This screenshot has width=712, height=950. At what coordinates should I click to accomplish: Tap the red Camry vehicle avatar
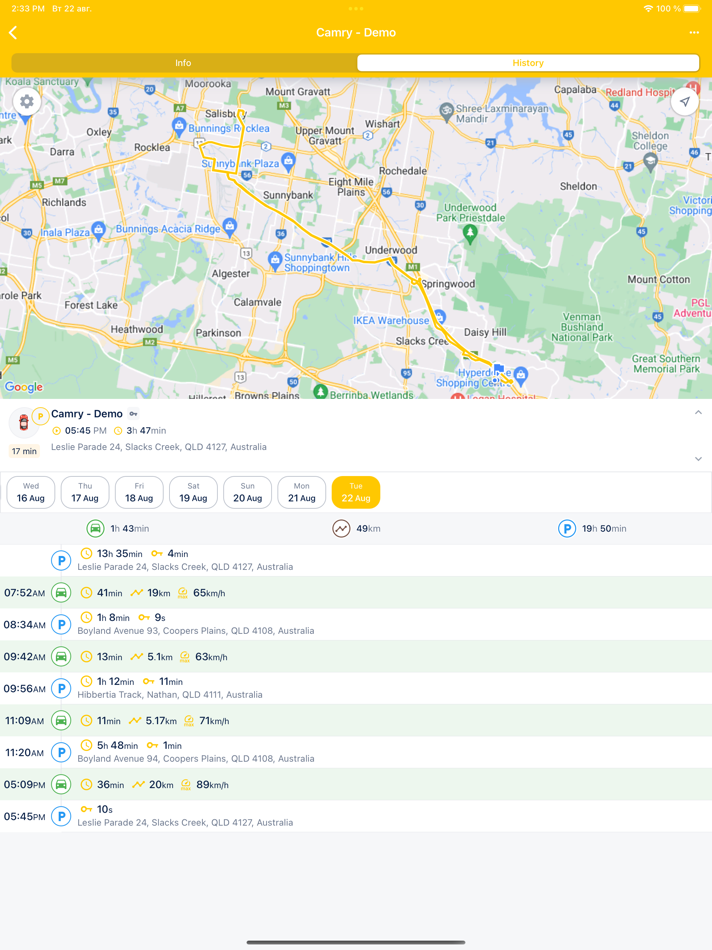[x=24, y=423]
